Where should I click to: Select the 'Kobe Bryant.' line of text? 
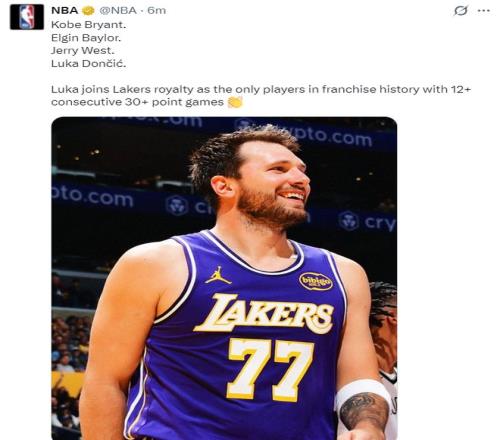(x=89, y=25)
